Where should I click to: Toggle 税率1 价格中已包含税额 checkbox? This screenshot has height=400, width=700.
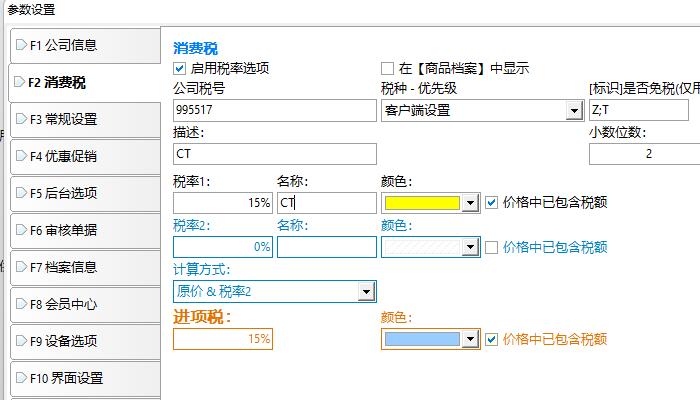point(491,203)
